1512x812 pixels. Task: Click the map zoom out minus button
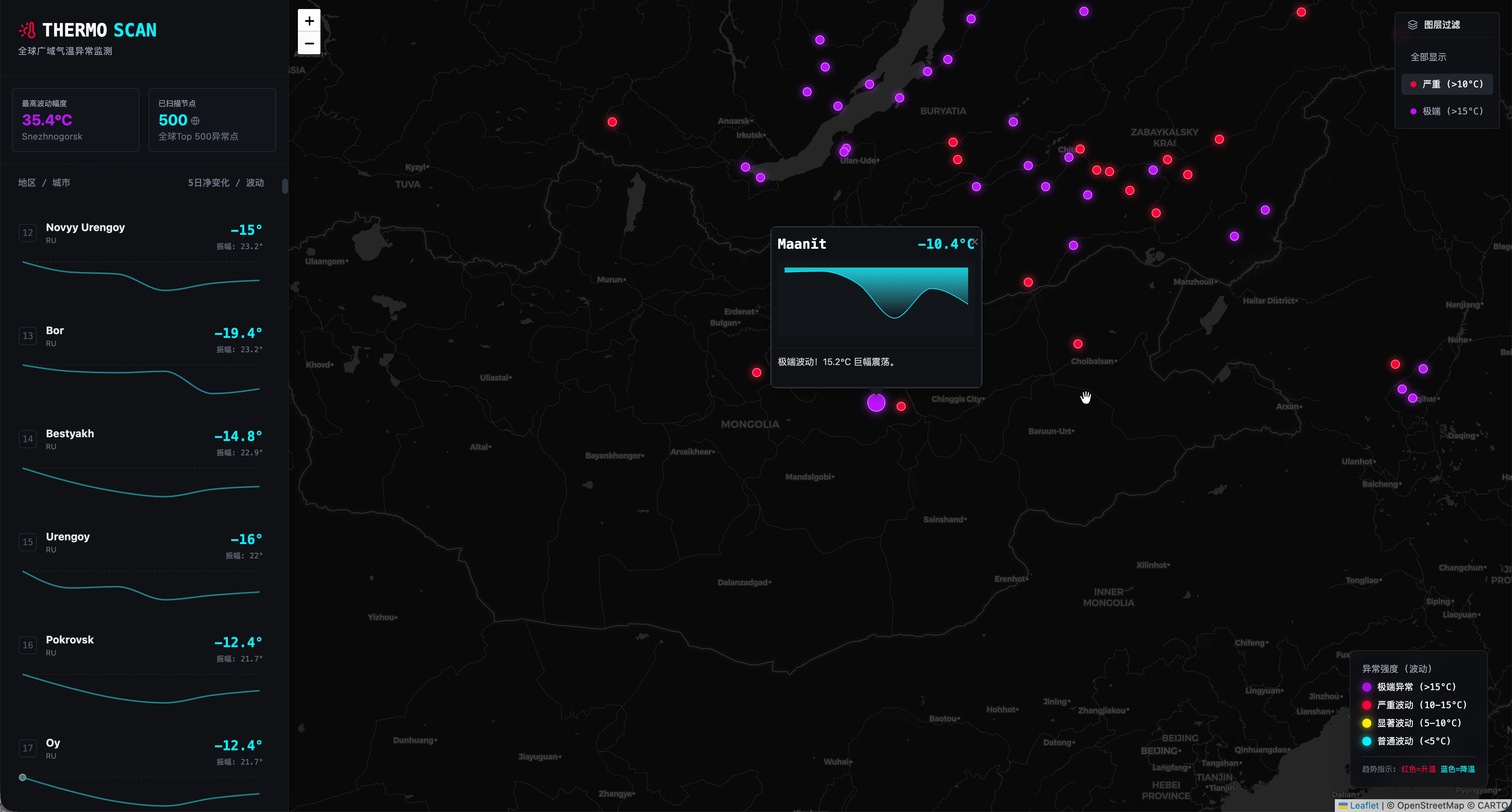(309, 43)
